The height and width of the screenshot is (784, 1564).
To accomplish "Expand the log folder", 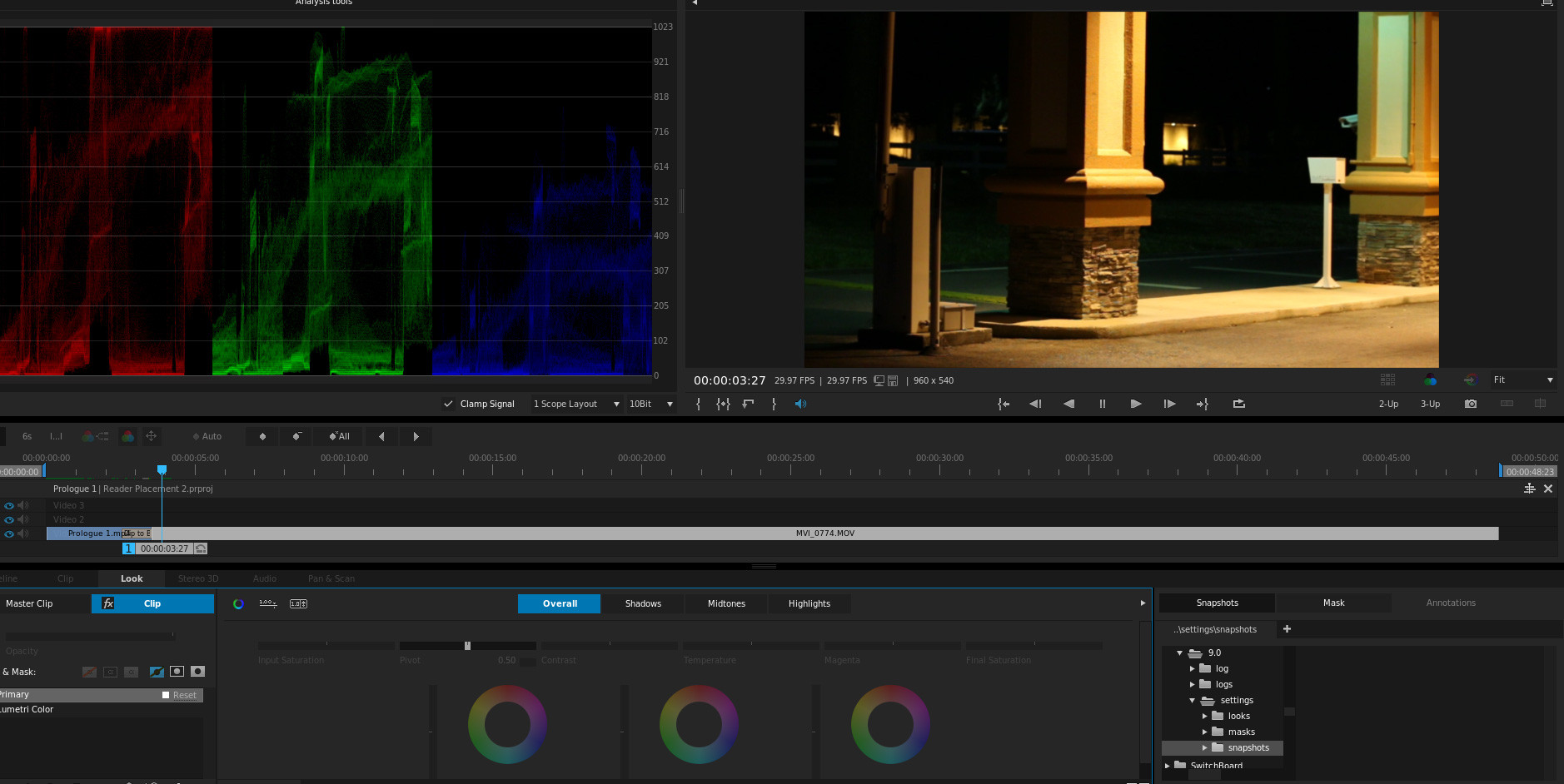I will point(1192,669).
